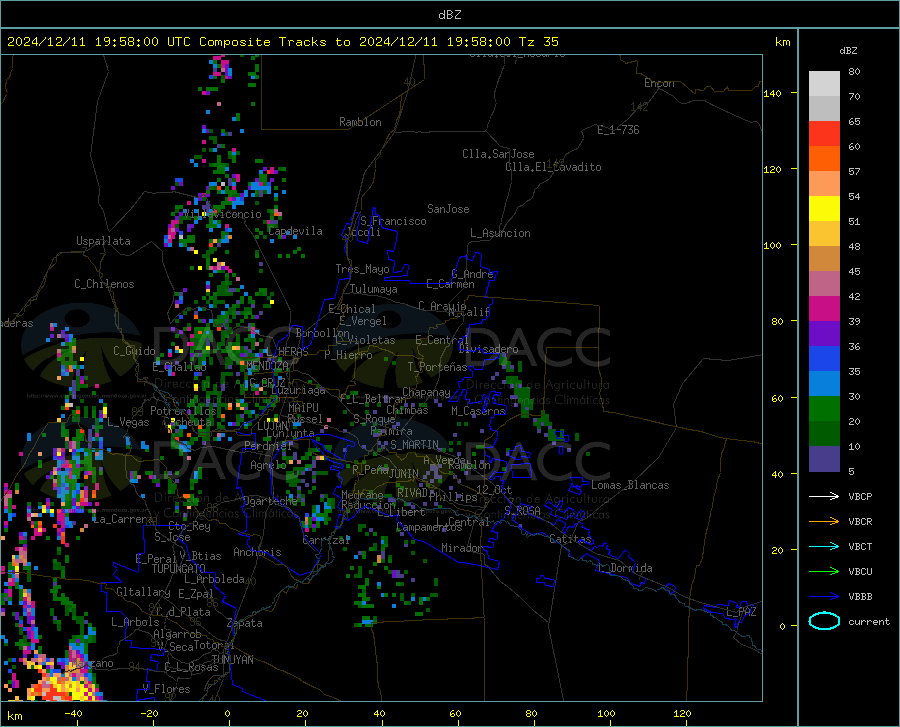This screenshot has width=900, height=727.
Task: Select the yellow 54 dBZ color swatch
Action: pyautogui.click(x=824, y=209)
